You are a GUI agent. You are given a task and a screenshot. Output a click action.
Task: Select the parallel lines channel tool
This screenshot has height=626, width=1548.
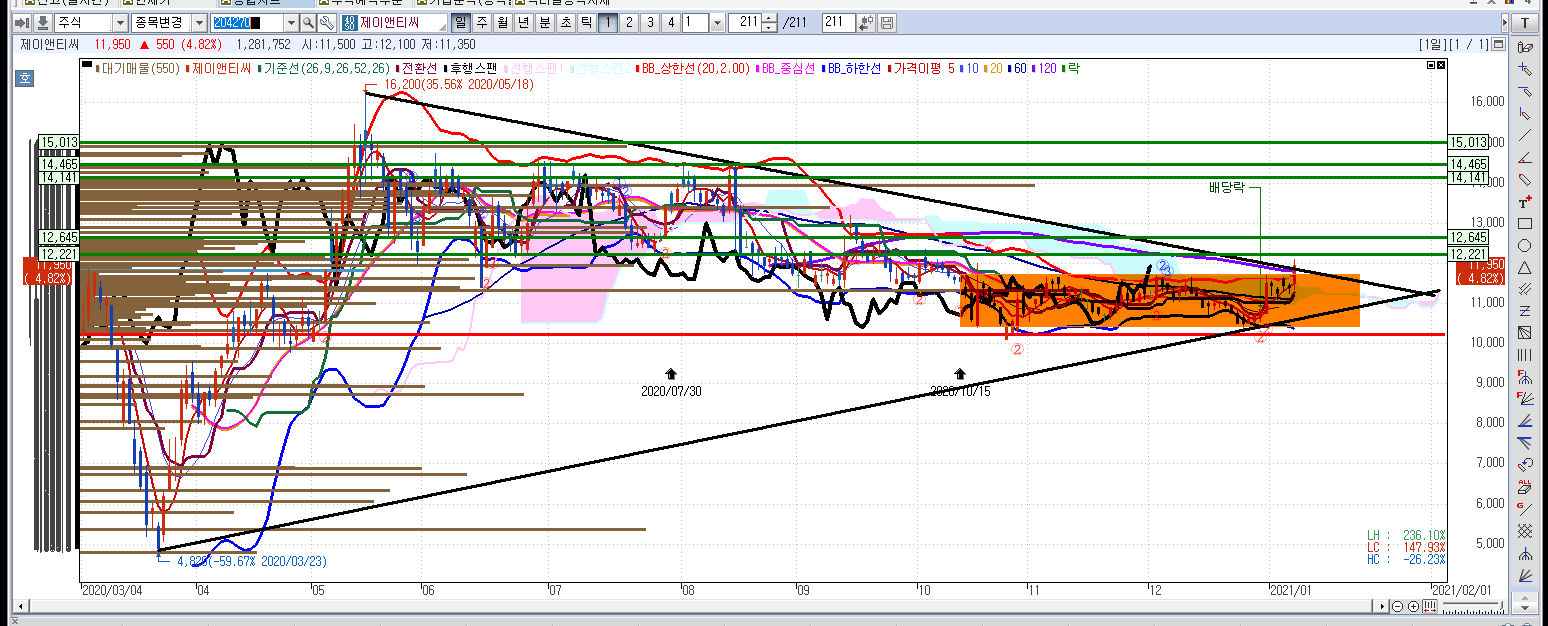[1525, 289]
